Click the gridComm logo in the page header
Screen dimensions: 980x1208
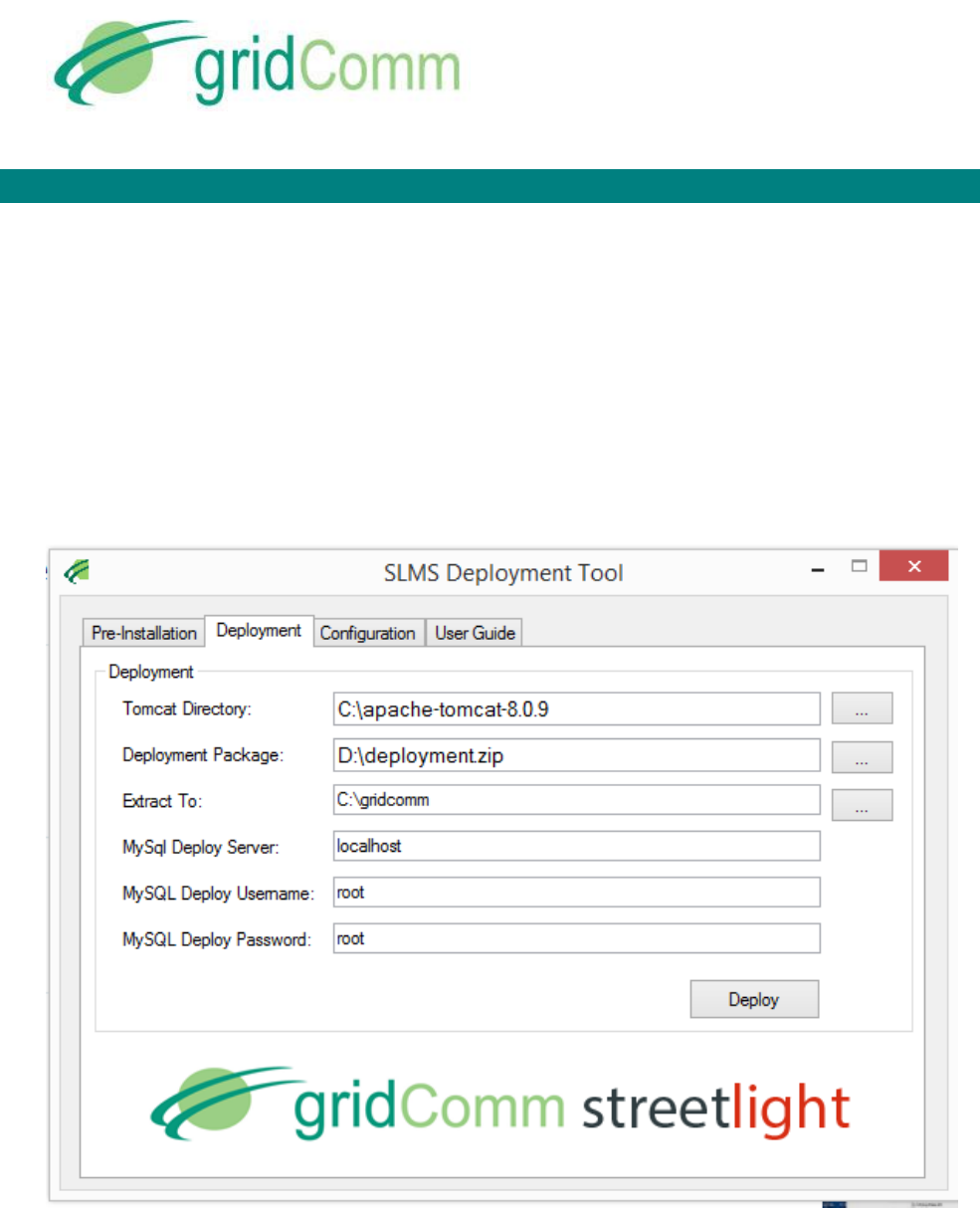257,64
